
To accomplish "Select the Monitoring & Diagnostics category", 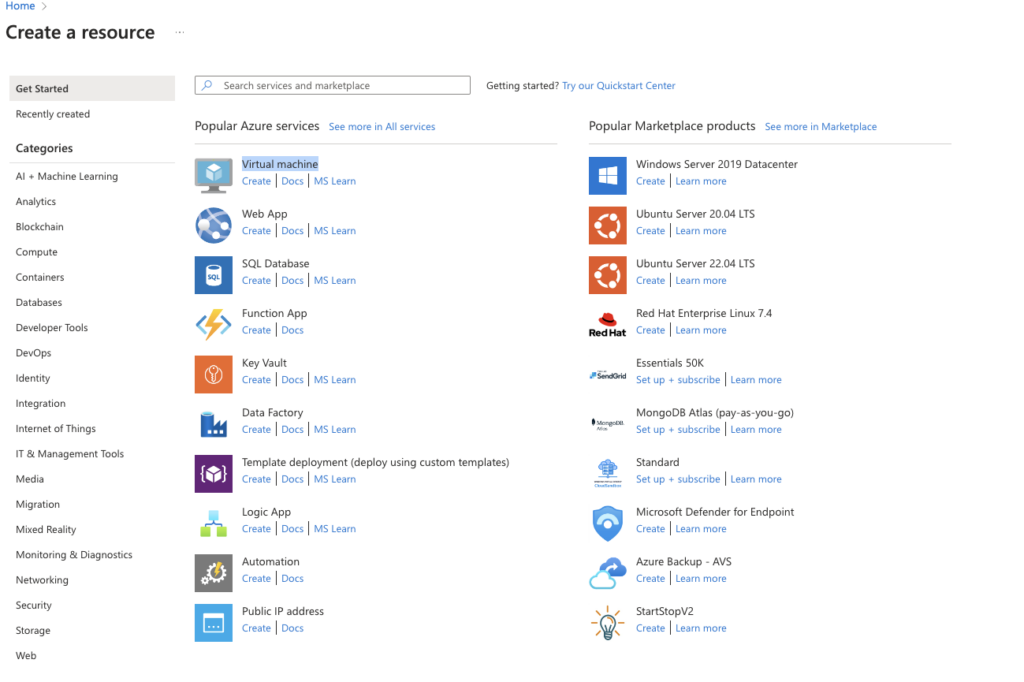I will click(x=74, y=555).
